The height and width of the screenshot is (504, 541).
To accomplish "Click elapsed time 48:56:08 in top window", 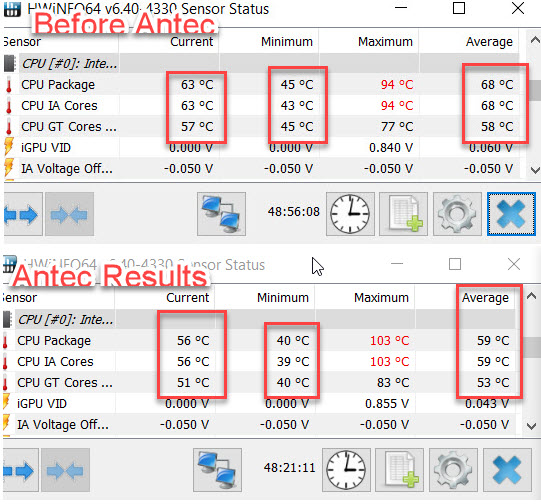I will 294,211.
